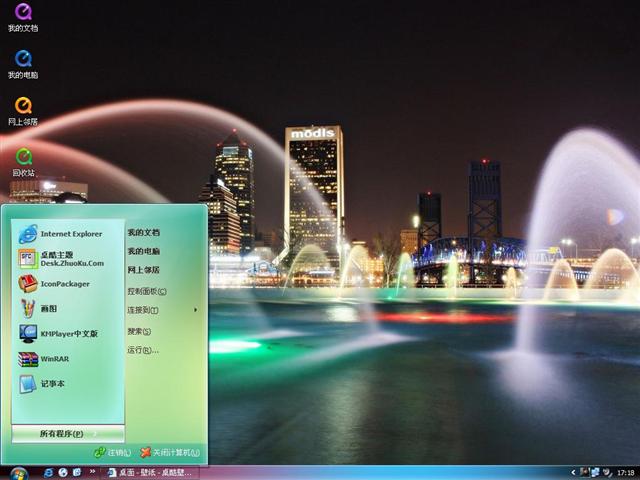
Task: Click the Start orb on the taskbar
Action: tap(18, 472)
